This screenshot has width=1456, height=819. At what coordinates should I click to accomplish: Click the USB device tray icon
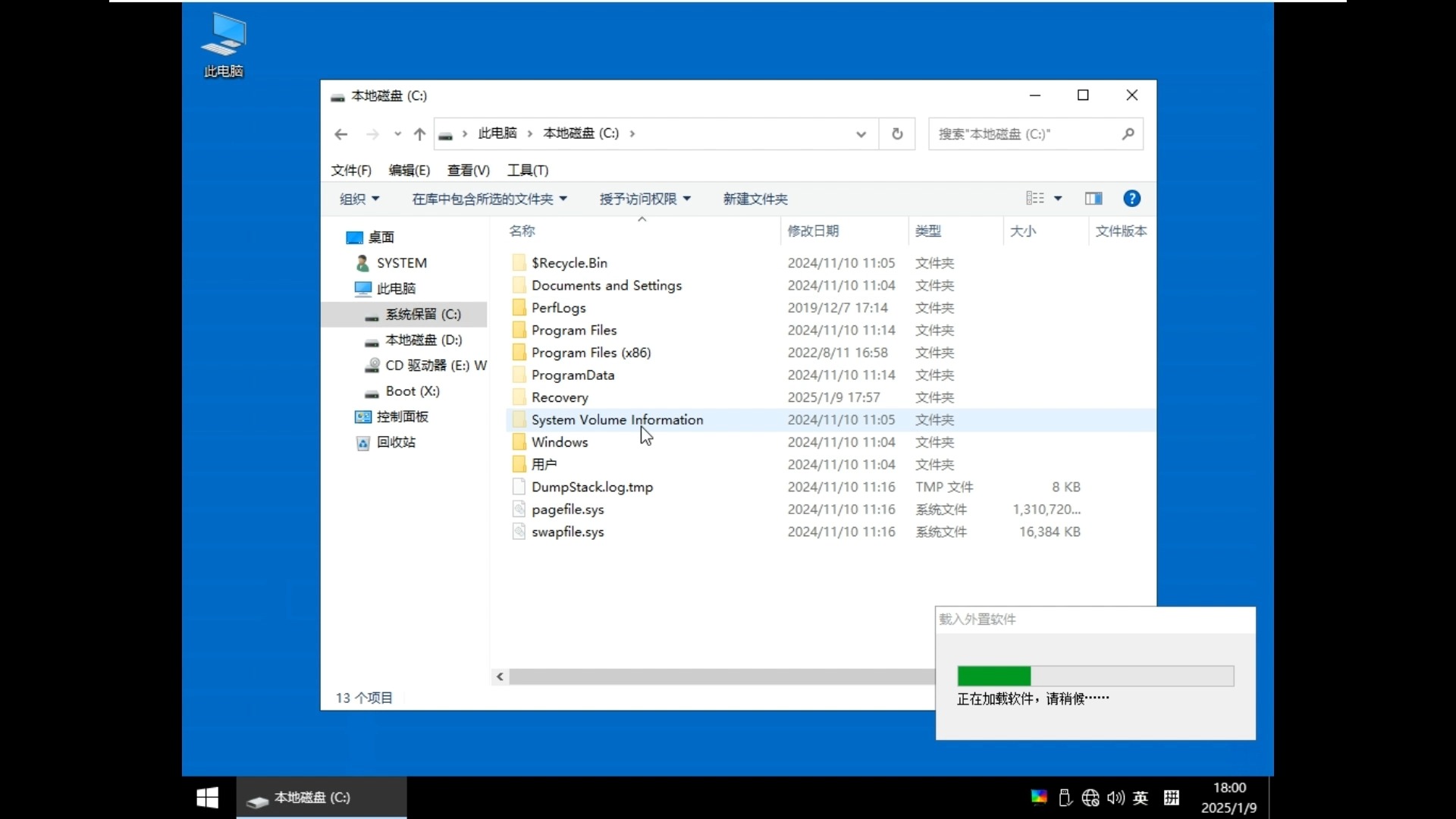pyautogui.click(x=1065, y=798)
